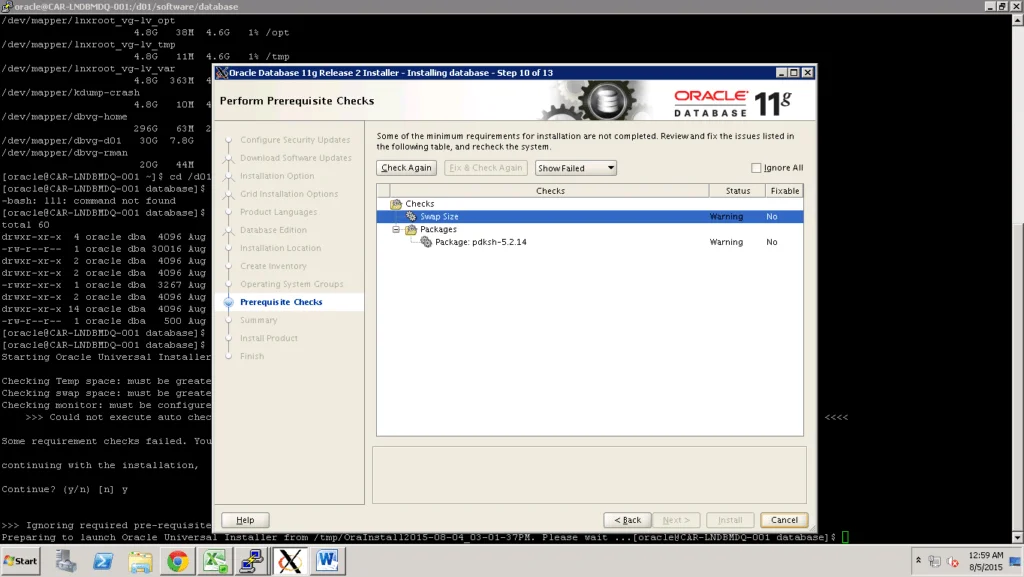The width and height of the screenshot is (1024, 577).
Task: Click the Oracle installer title bar icon
Action: [221, 72]
